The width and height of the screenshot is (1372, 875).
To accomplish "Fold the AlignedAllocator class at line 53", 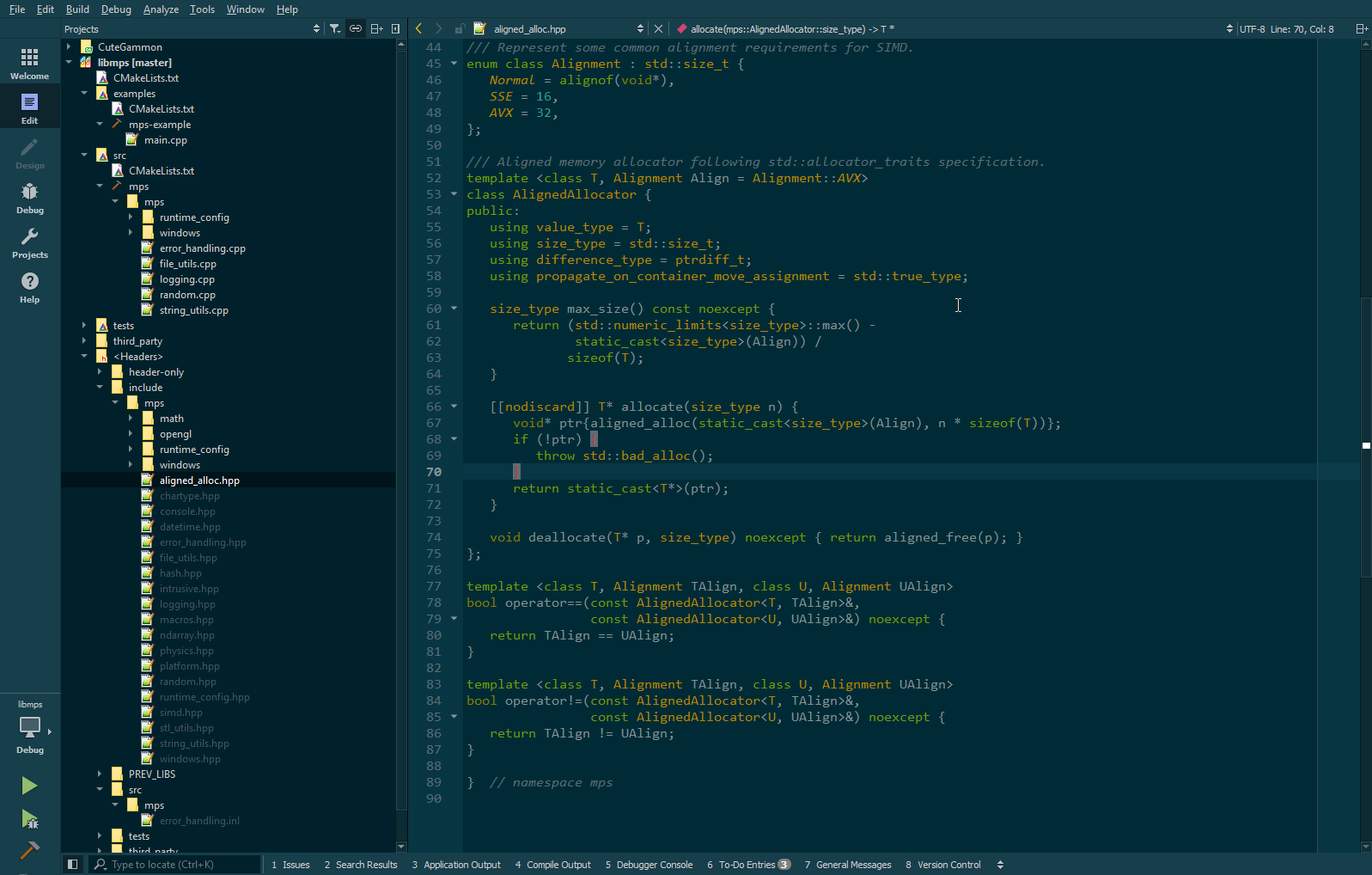I will [454, 194].
